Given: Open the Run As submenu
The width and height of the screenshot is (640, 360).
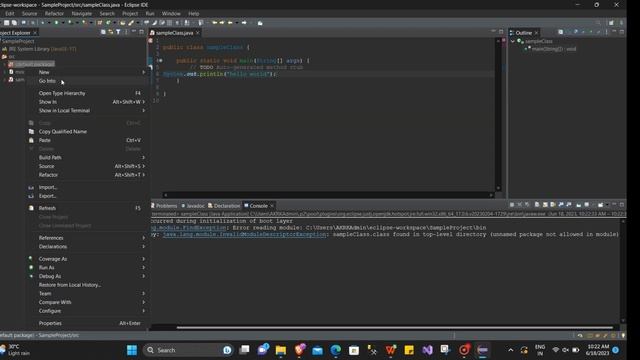Looking at the screenshot, I should click(x=47, y=267).
